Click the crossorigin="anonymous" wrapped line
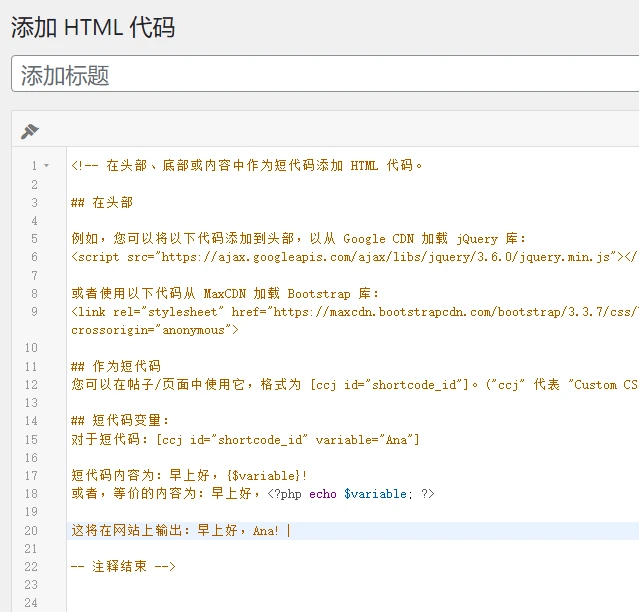The height and width of the screenshot is (612, 639). [155, 330]
